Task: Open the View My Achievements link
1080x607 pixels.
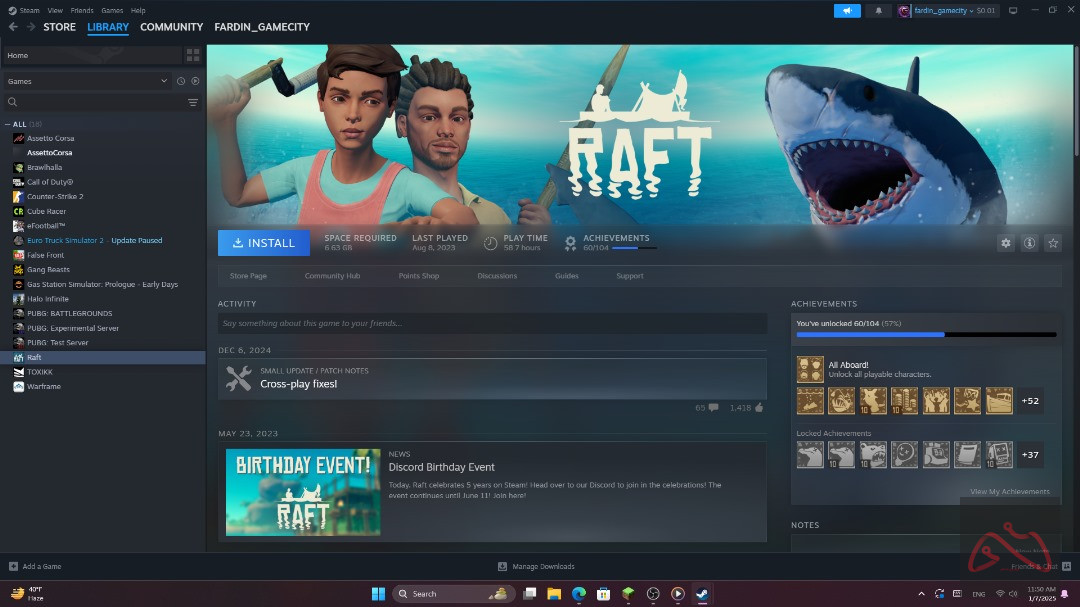Action: click(x=1010, y=492)
